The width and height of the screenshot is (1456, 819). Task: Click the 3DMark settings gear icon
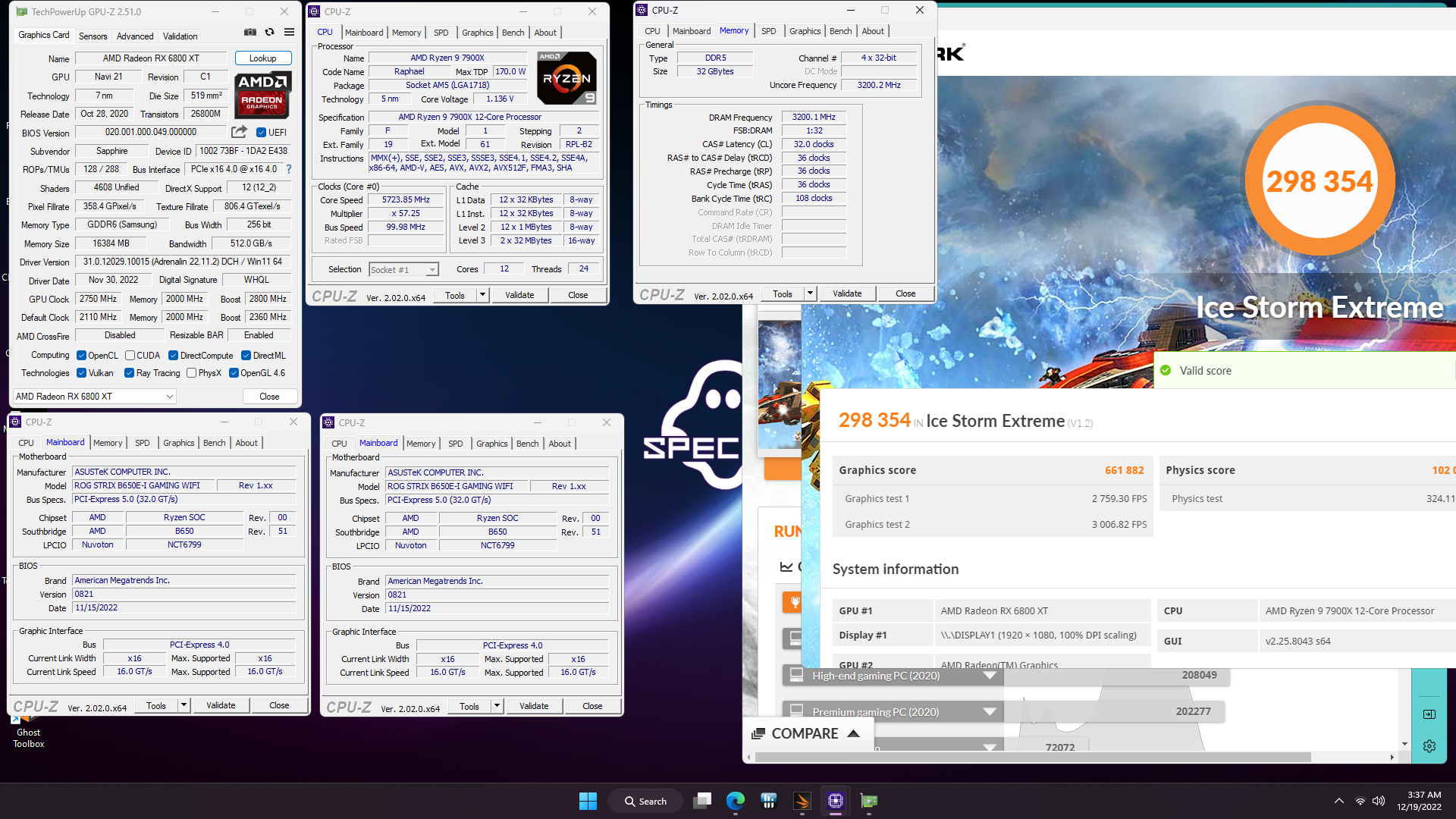[x=1429, y=746]
